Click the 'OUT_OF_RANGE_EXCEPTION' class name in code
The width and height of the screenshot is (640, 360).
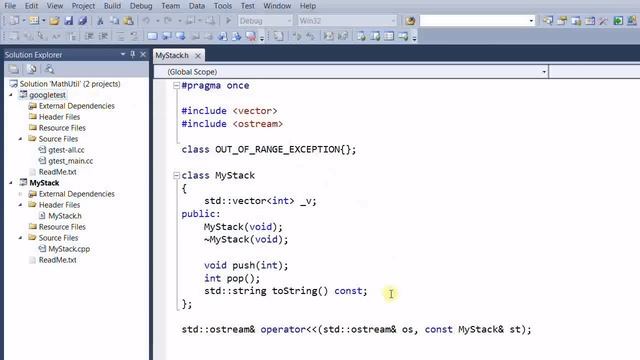(x=278, y=149)
